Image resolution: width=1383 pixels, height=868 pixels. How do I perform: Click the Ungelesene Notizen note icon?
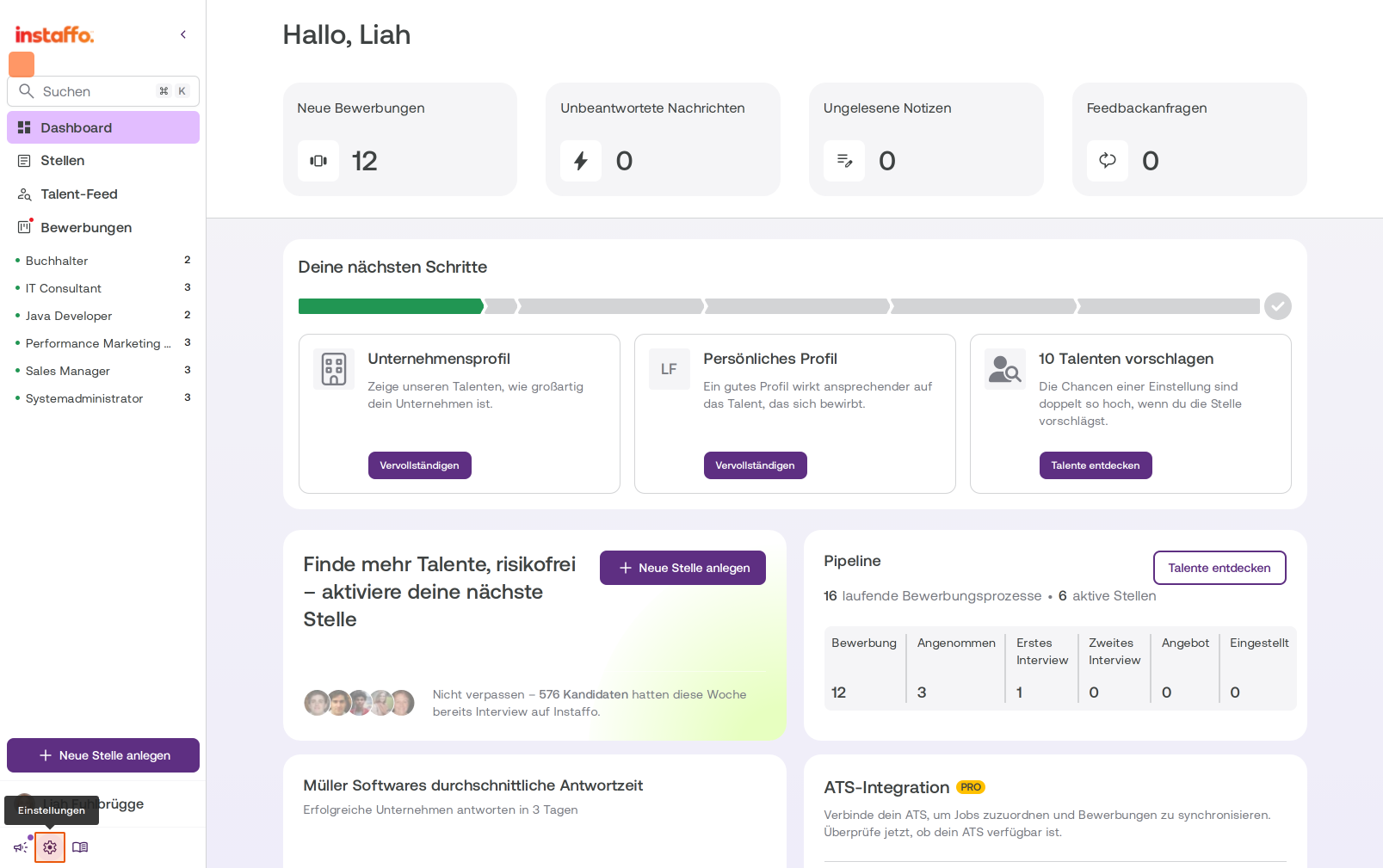click(x=844, y=161)
